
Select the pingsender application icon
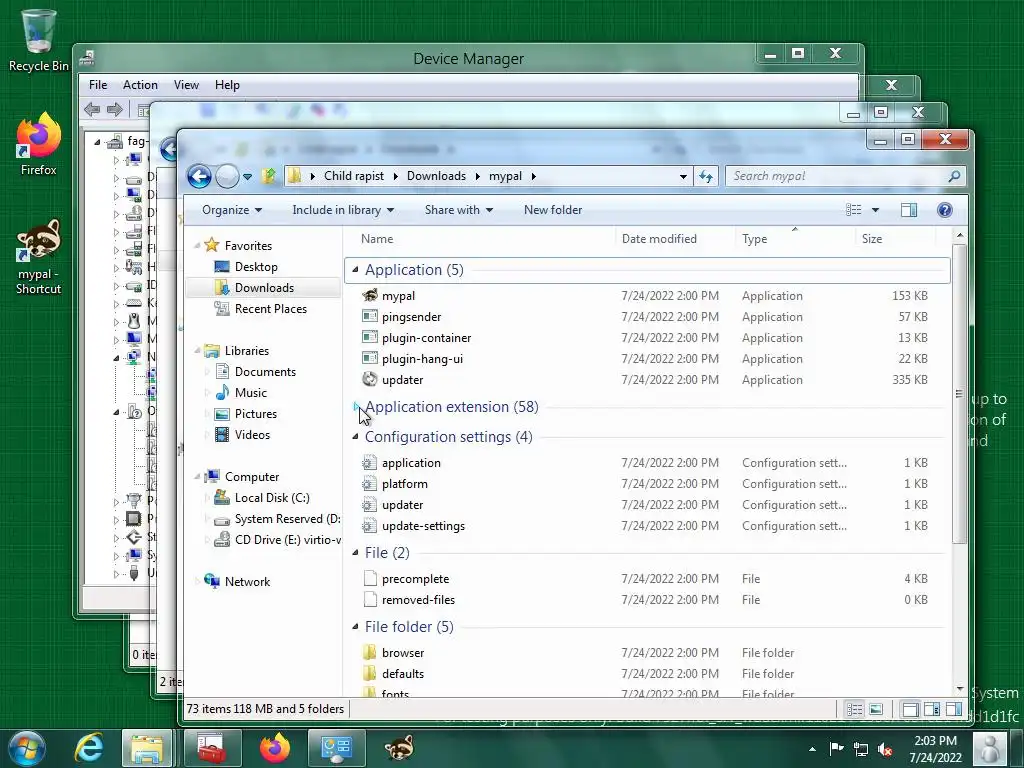[x=370, y=316]
